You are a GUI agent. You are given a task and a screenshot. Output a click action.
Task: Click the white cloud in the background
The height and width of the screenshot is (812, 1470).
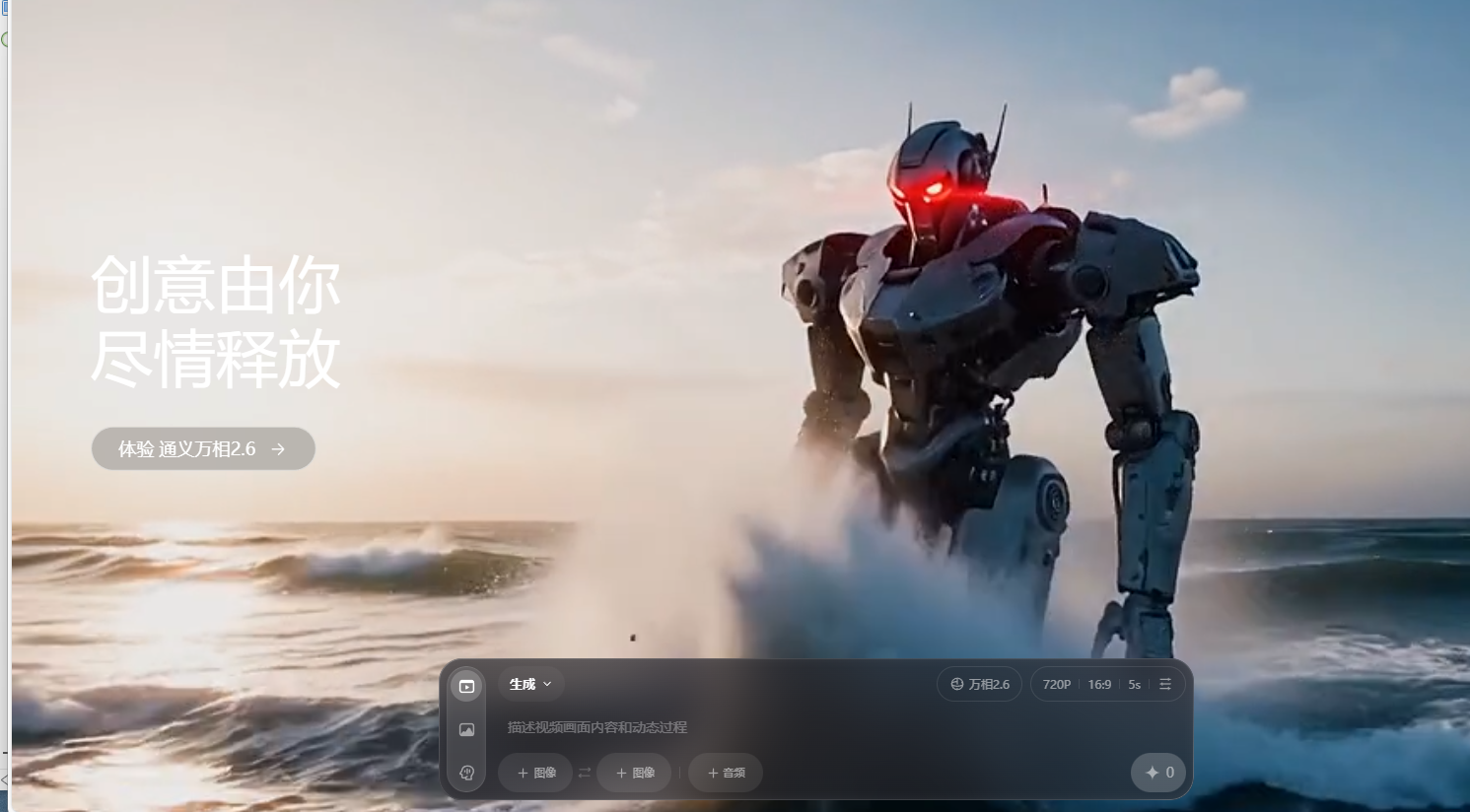coord(1190,103)
